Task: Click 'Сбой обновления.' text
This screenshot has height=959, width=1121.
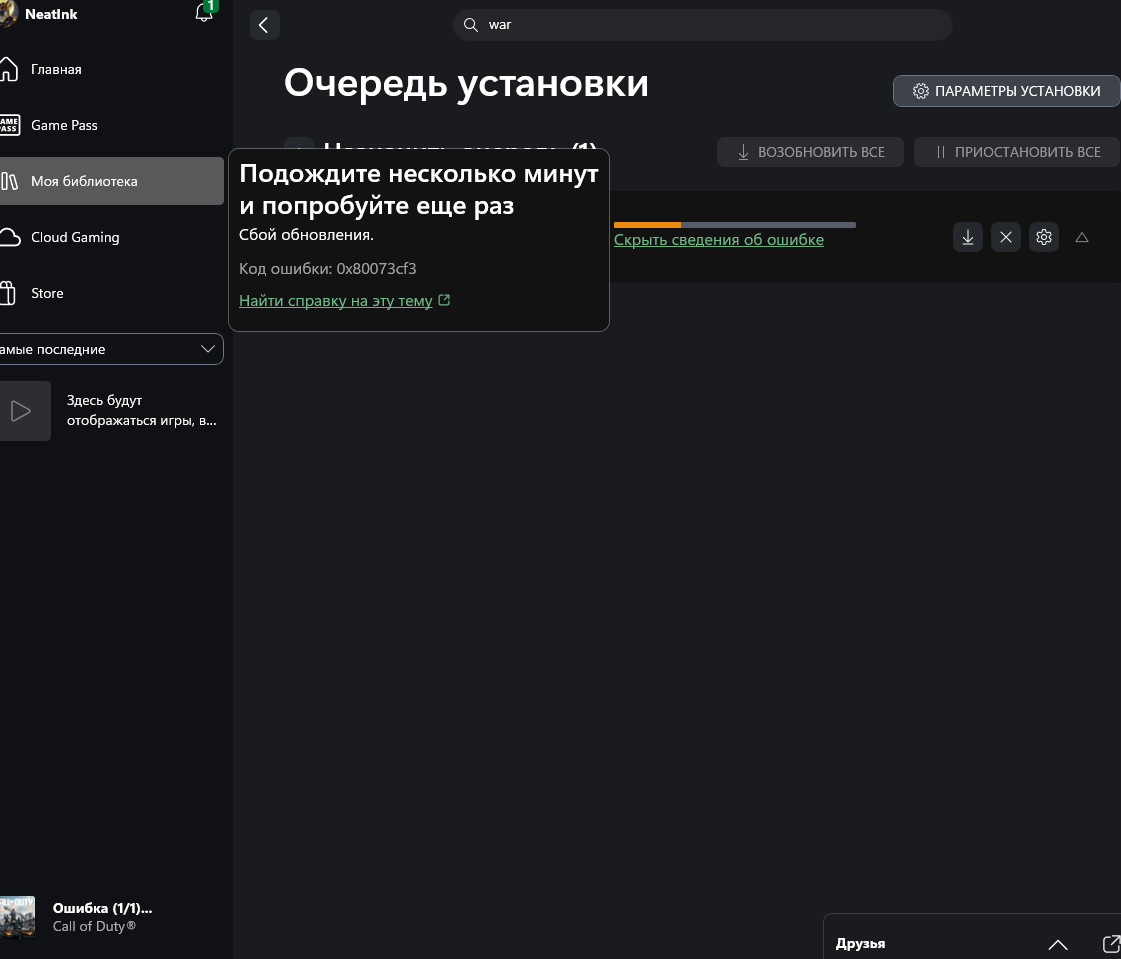Action: (306, 235)
